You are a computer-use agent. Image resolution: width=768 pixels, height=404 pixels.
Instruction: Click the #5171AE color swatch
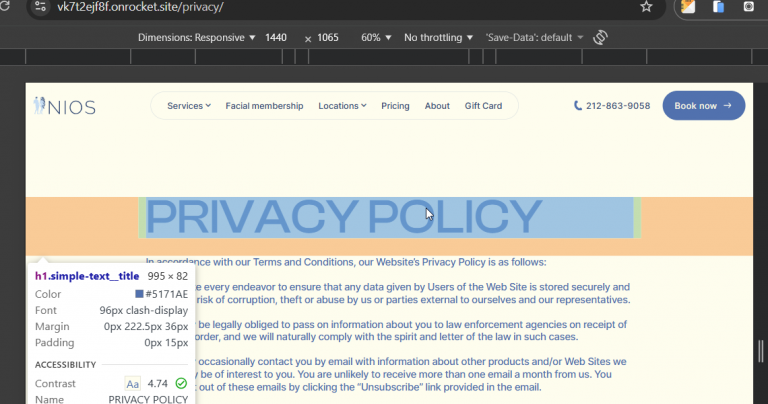click(139, 294)
